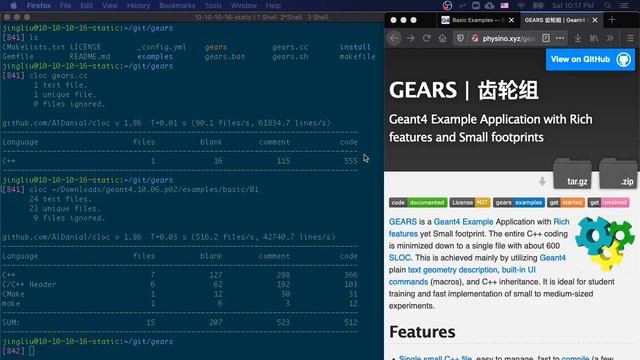Click the gears examples badge

519,202
